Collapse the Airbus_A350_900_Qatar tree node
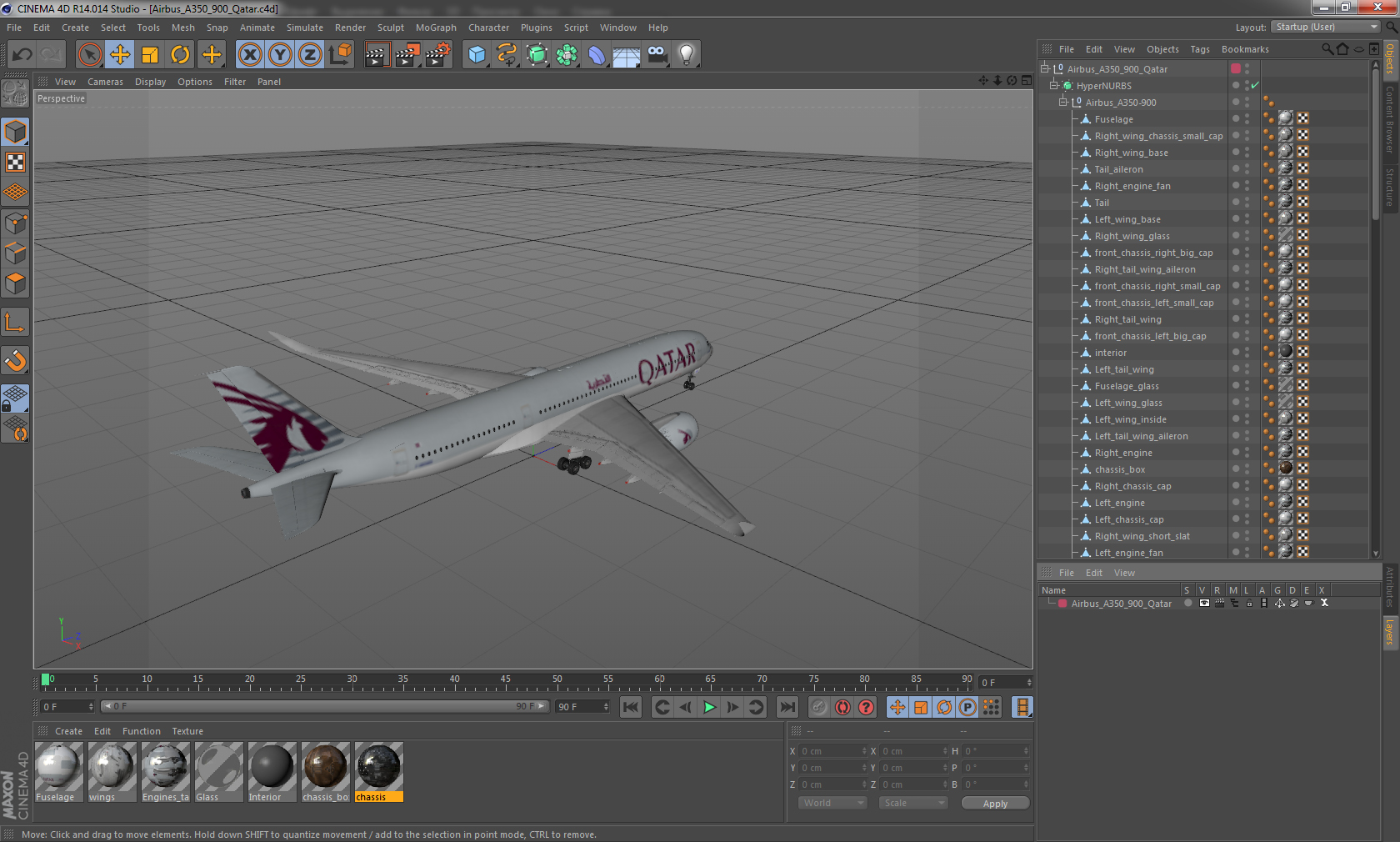The image size is (1400, 842). tap(1044, 68)
